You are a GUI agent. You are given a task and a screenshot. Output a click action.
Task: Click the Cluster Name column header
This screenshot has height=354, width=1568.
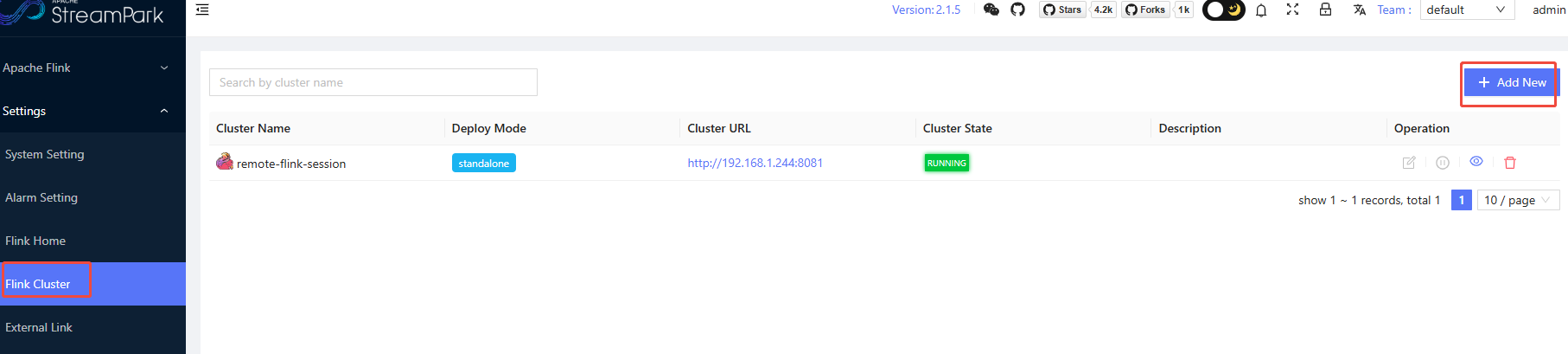253,128
